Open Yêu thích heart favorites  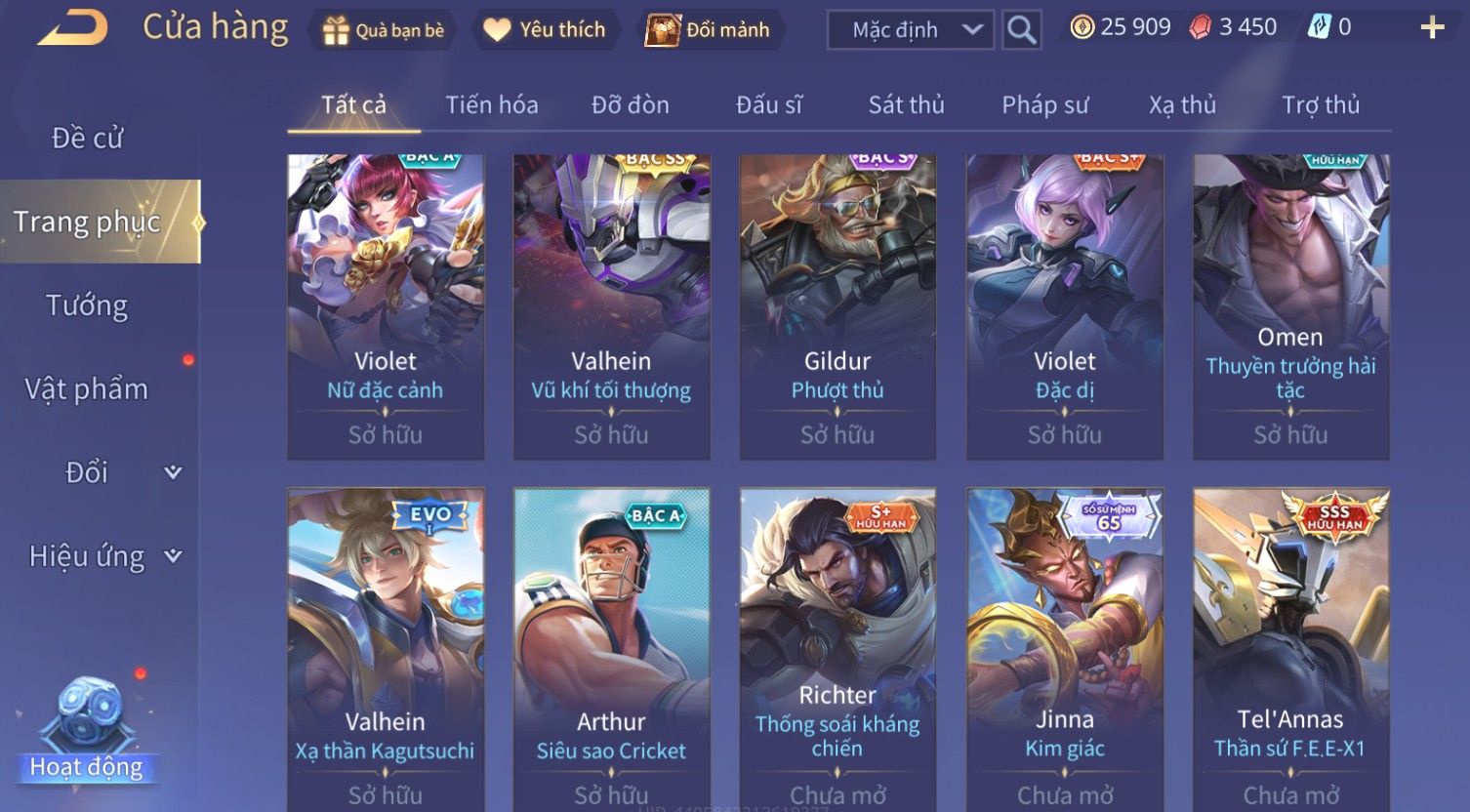[x=545, y=30]
